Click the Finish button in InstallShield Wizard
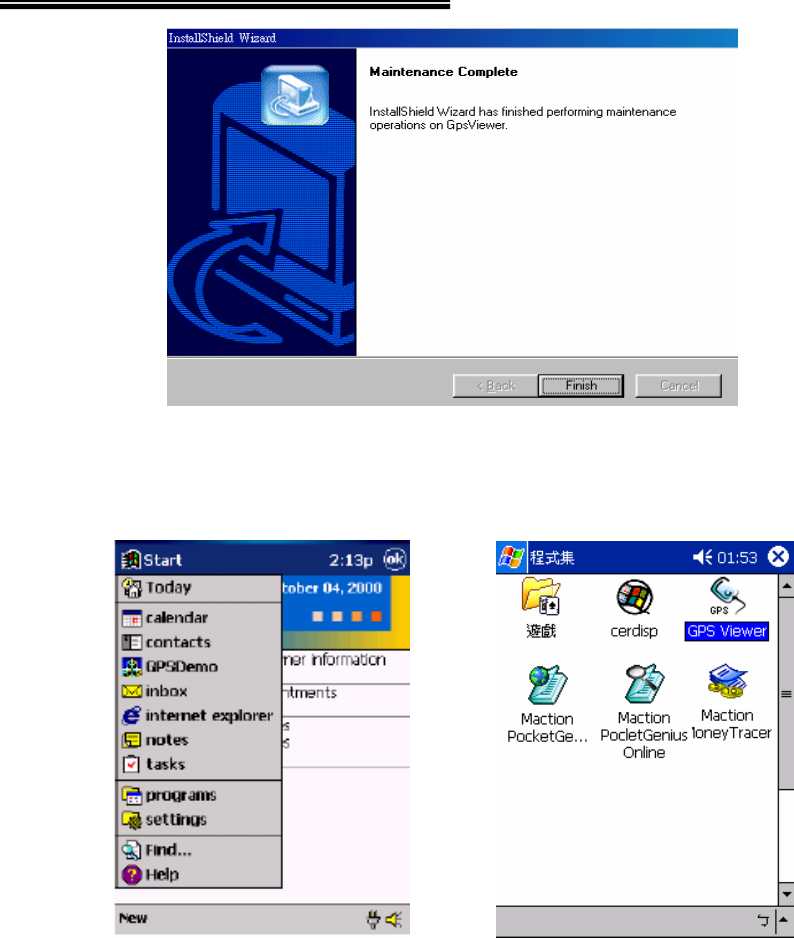The width and height of the screenshot is (794, 938). coord(580,386)
